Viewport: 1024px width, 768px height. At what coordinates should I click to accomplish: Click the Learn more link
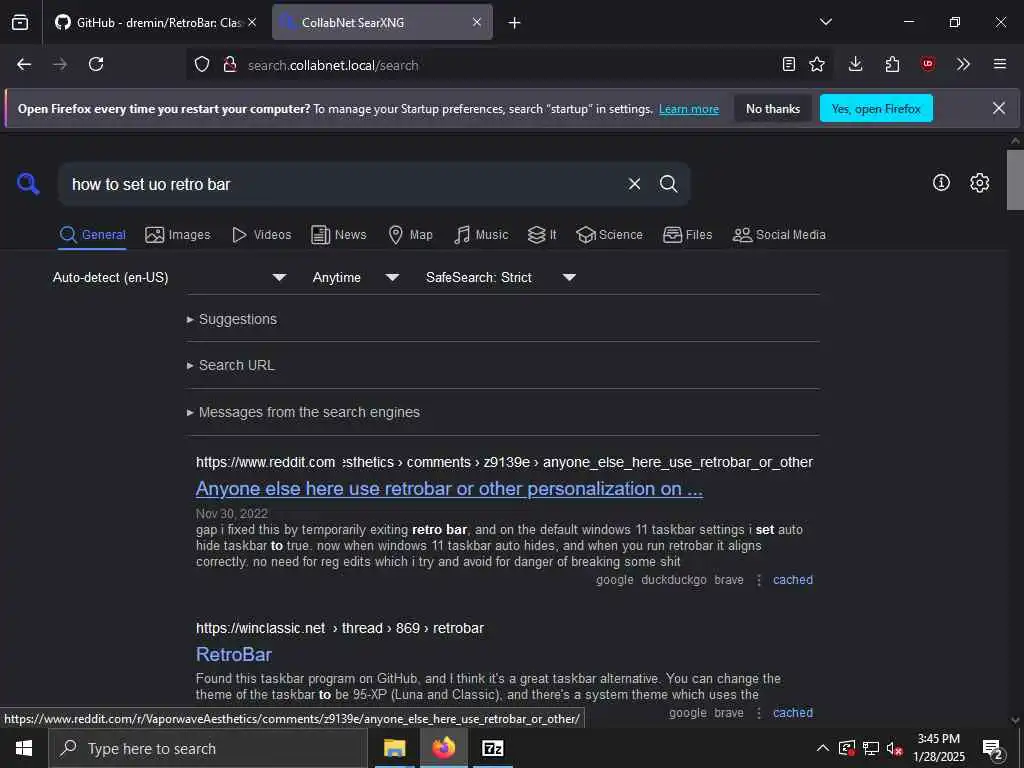tap(689, 109)
